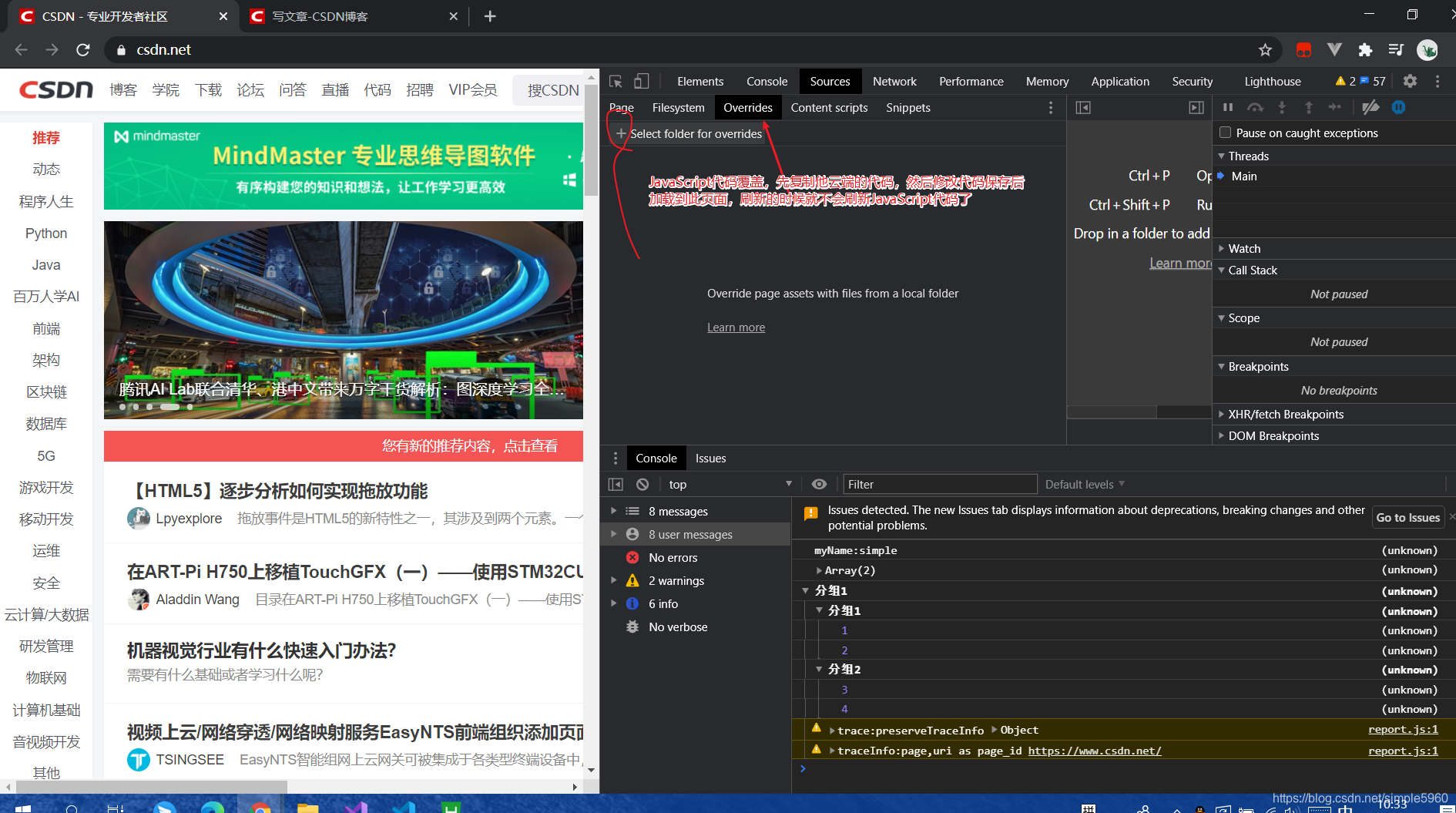1456x813 pixels.
Task: Toggle the console sidebar icon
Action: coord(616,484)
